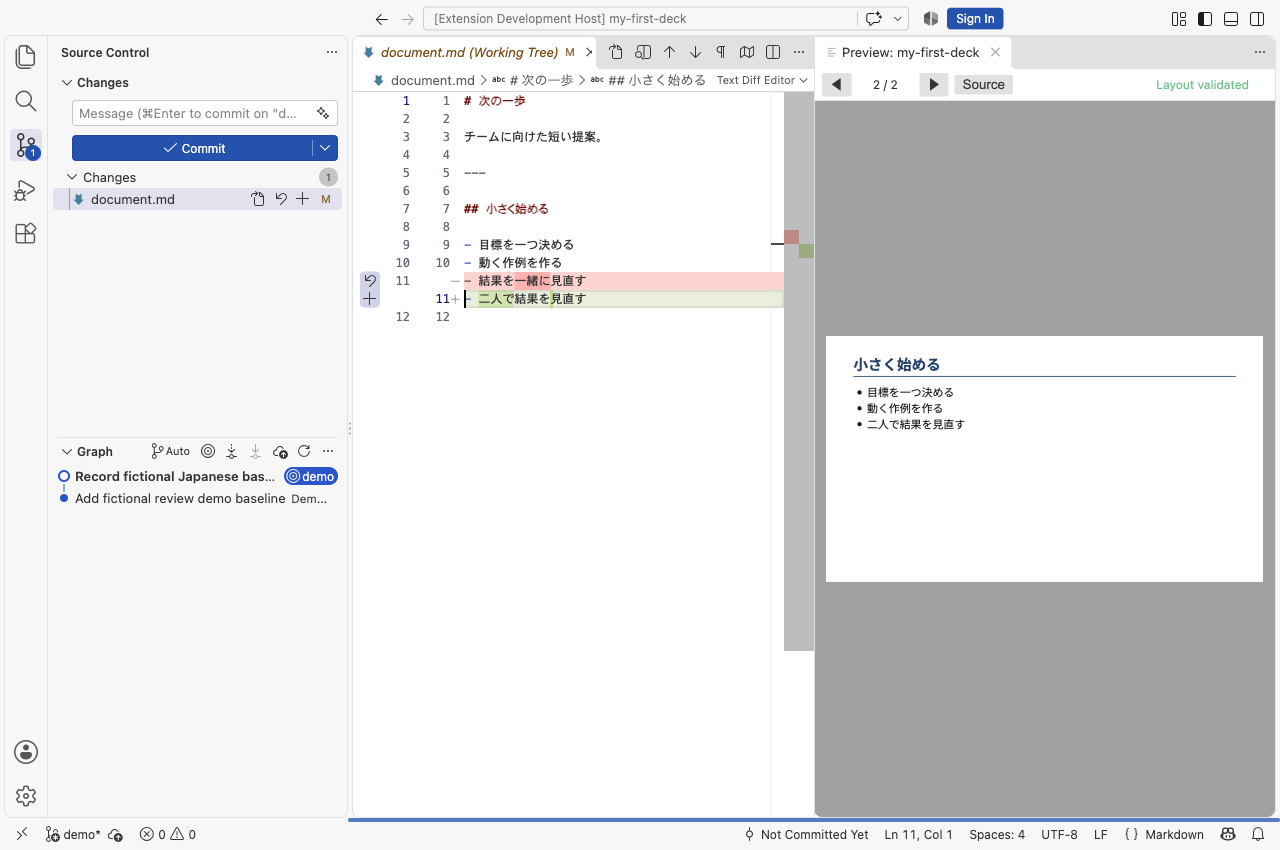Open the Source Control more actions menu
Viewport: 1280px width, 850px height.
pos(332,52)
